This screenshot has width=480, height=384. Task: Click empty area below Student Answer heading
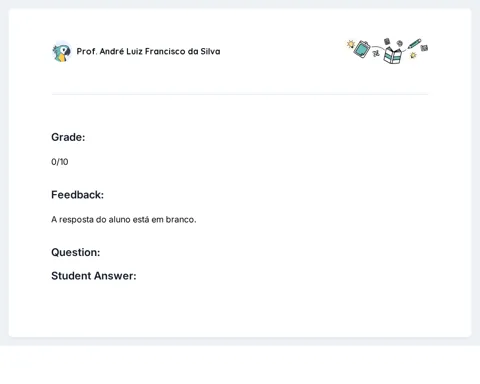(x=240, y=307)
